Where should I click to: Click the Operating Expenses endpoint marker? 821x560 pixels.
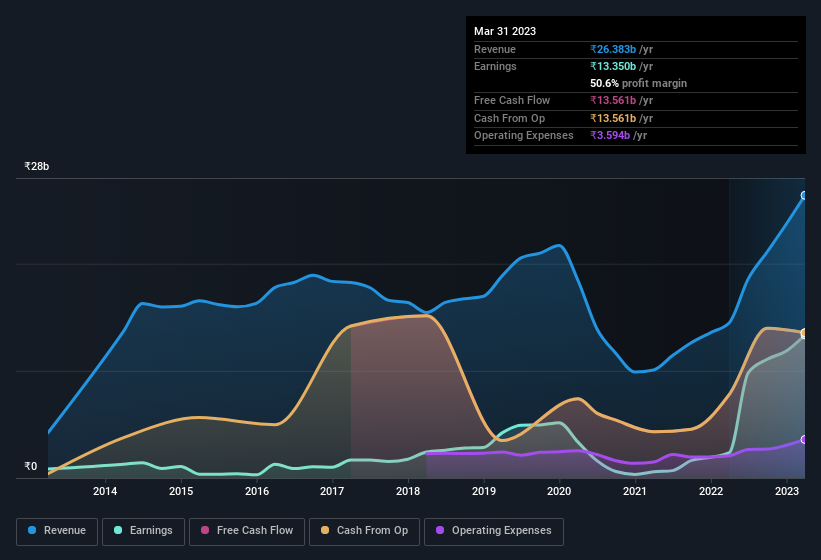[804, 440]
